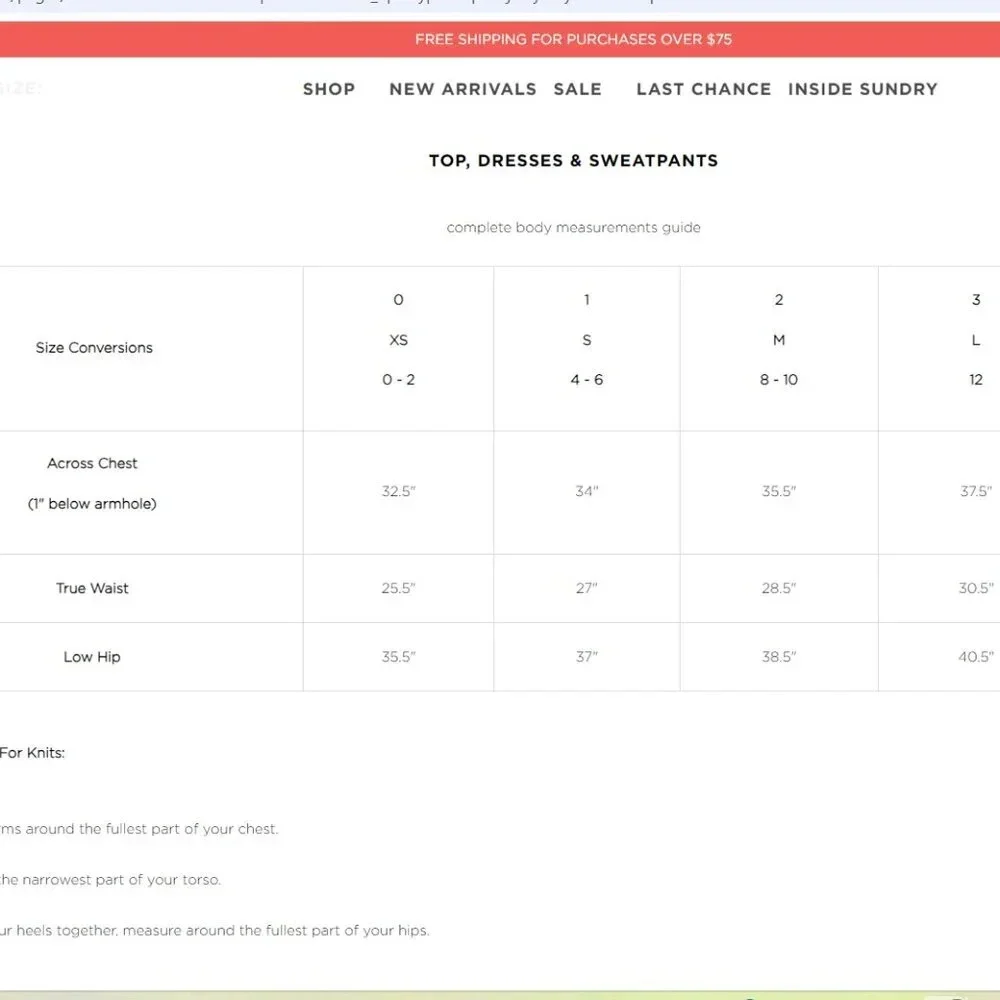The image size is (1000, 1000).
Task: Select the 8 - 10 size cell
Action: click(x=779, y=379)
